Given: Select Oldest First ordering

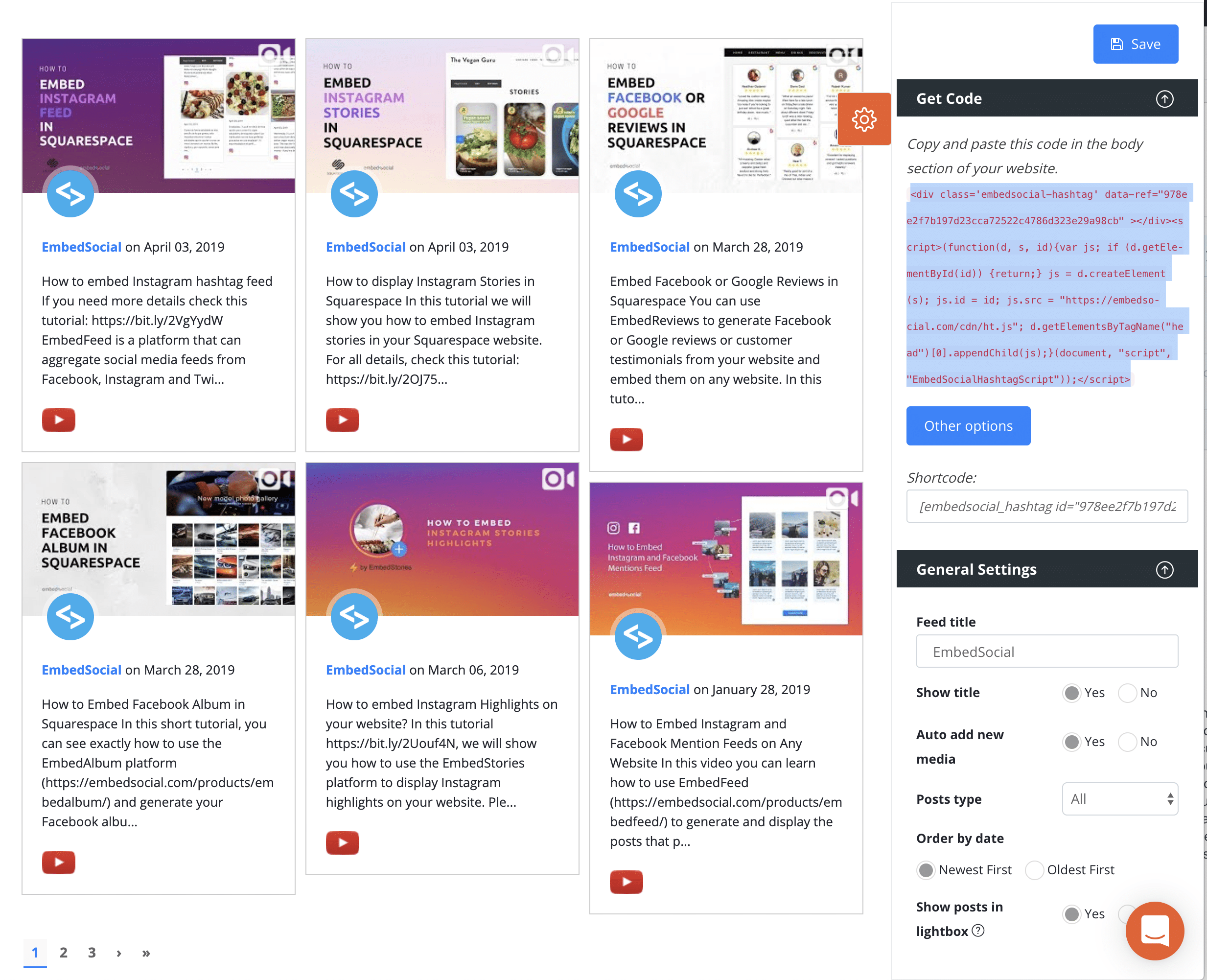Looking at the screenshot, I should (1034, 870).
